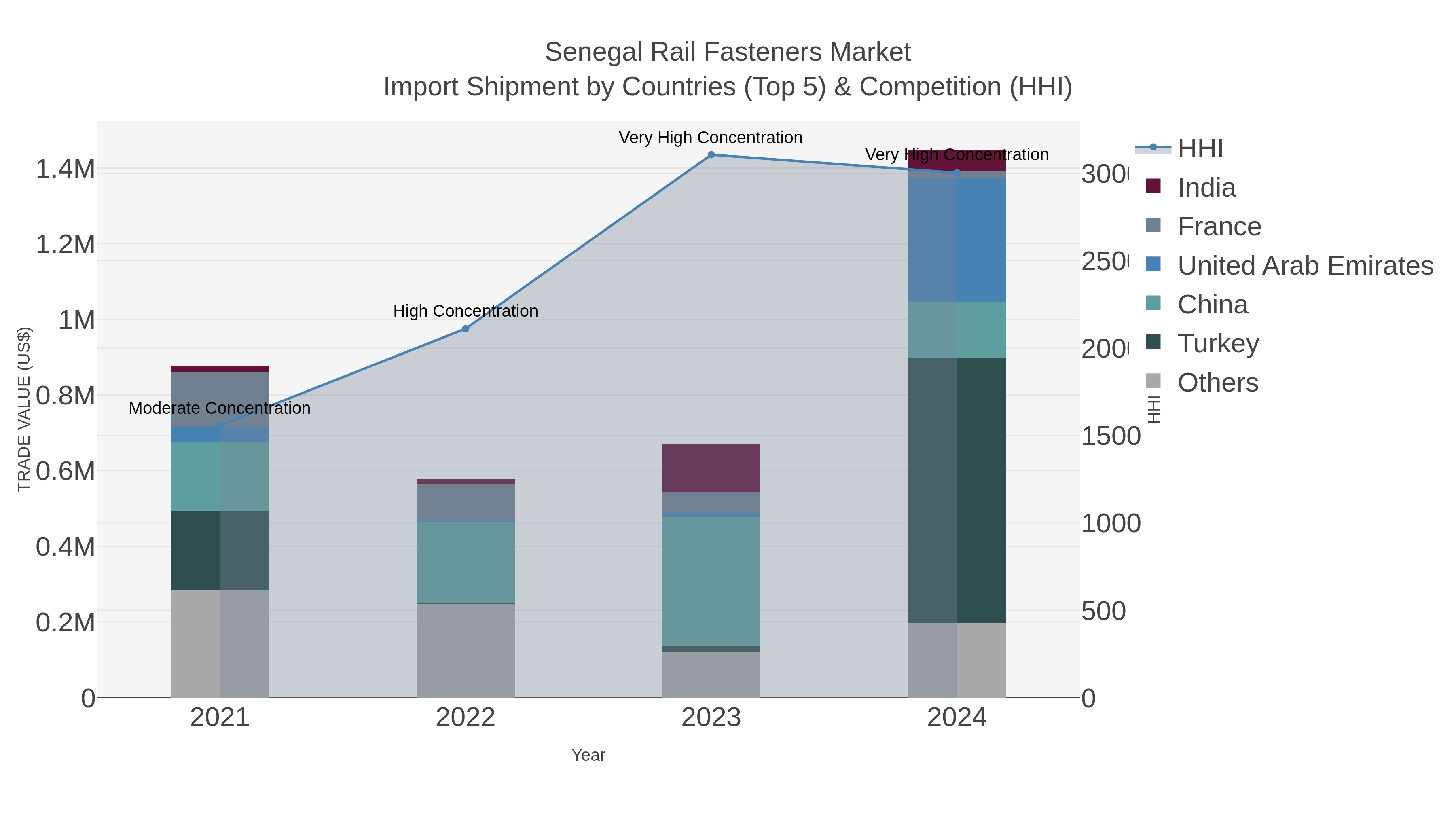Click the China color swatch in legend

tap(1153, 303)
